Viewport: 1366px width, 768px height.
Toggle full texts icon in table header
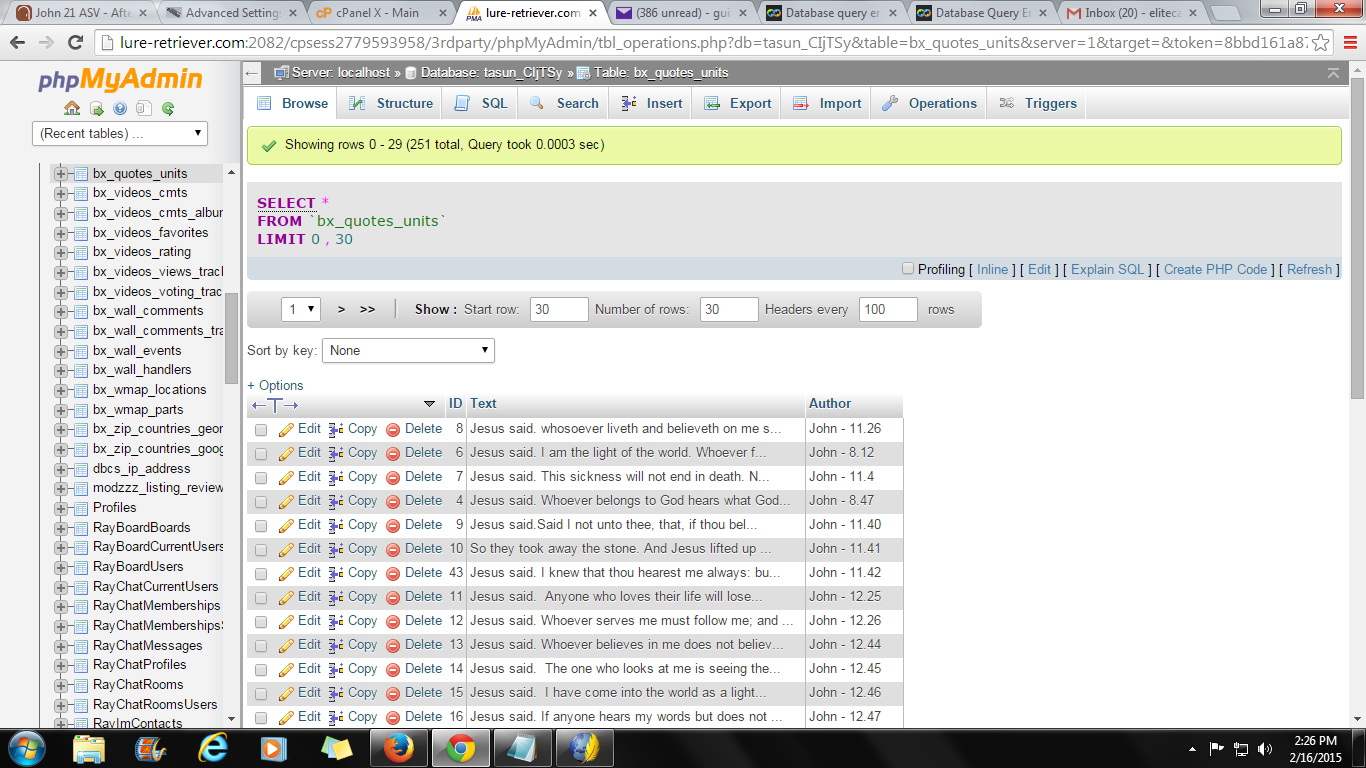275,404
